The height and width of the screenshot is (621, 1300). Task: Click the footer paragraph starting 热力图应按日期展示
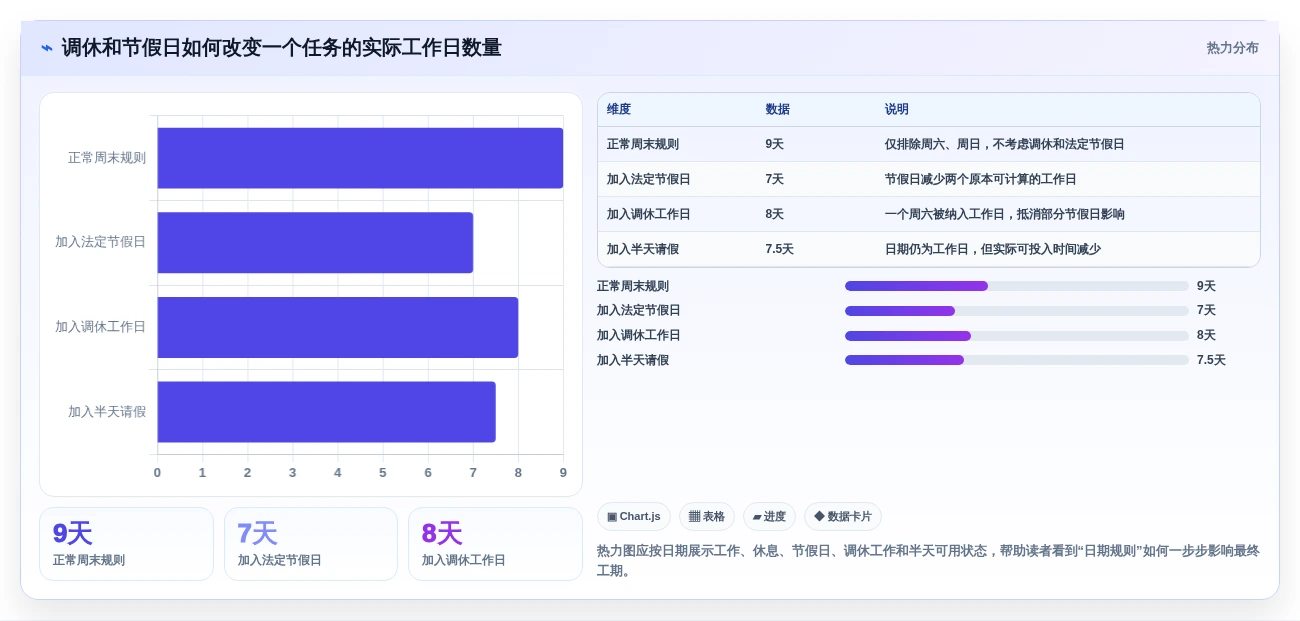[928, 560]
